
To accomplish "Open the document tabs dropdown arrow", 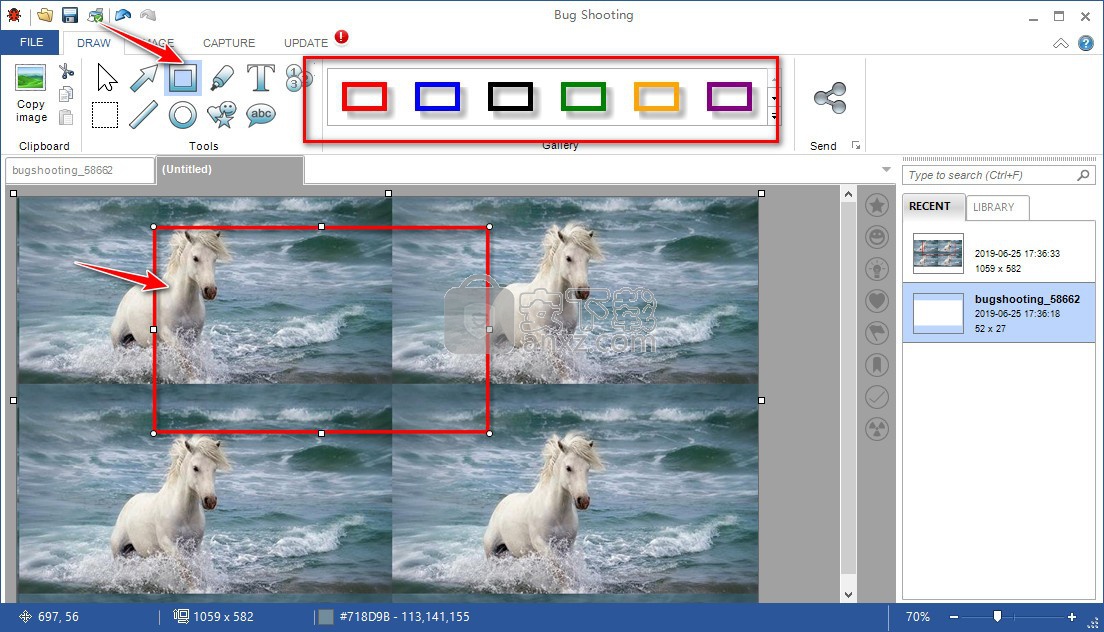I will [x=886, y=169].
